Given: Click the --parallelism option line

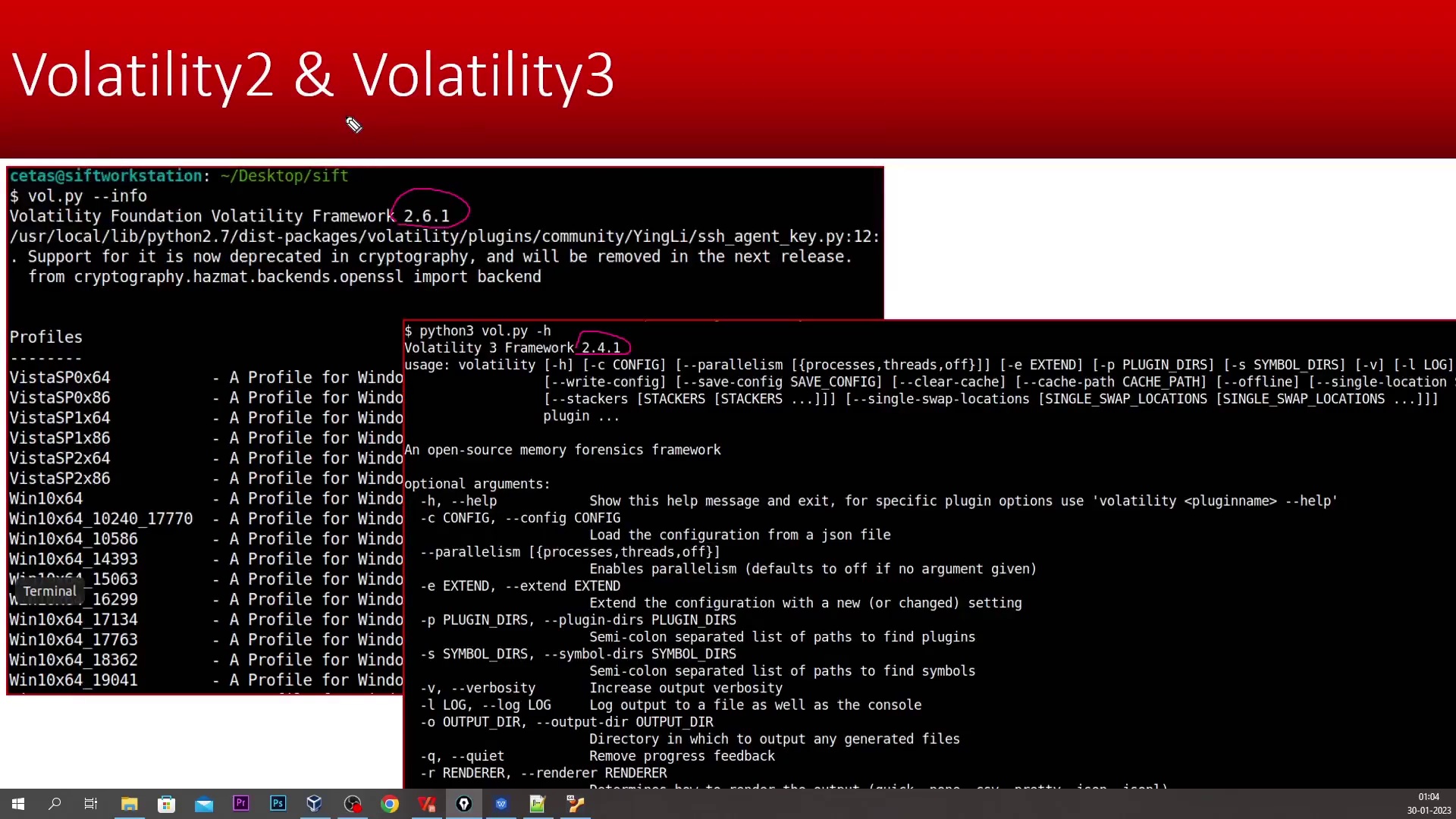Looking at the screenshot, I should [x=570, y=552].
